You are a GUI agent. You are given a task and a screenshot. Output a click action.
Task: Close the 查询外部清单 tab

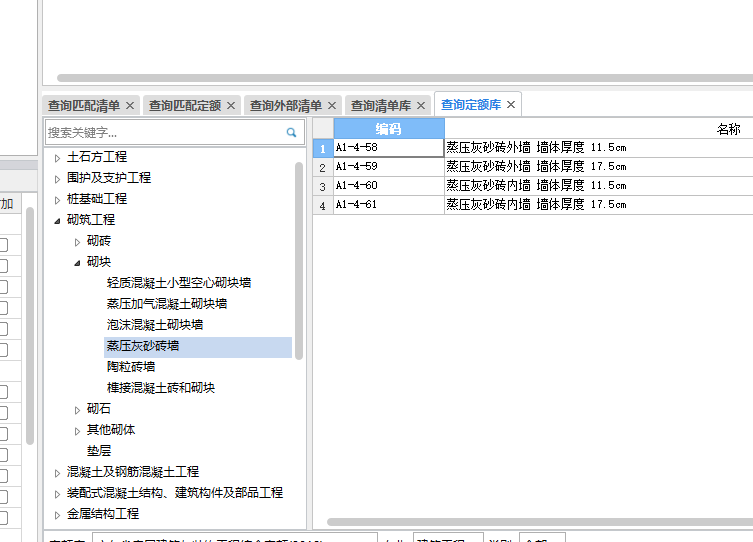pyautogui.click(x=331, y=105)
